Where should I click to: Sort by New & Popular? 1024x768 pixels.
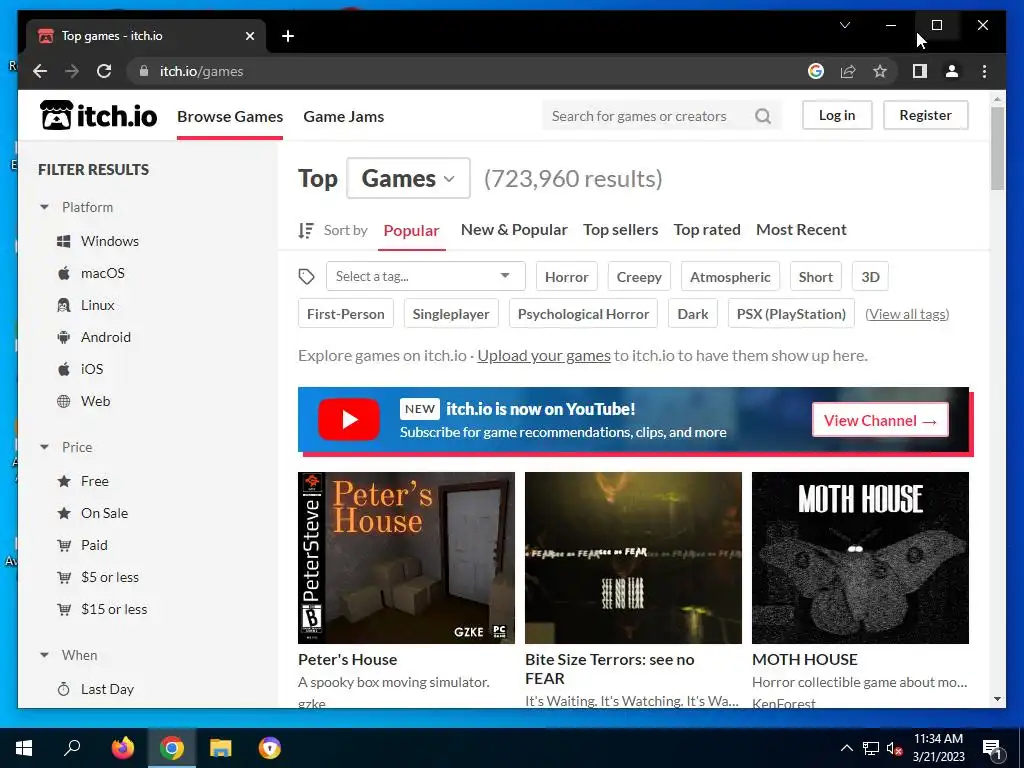pyautogui.click(x=514, y=230)
